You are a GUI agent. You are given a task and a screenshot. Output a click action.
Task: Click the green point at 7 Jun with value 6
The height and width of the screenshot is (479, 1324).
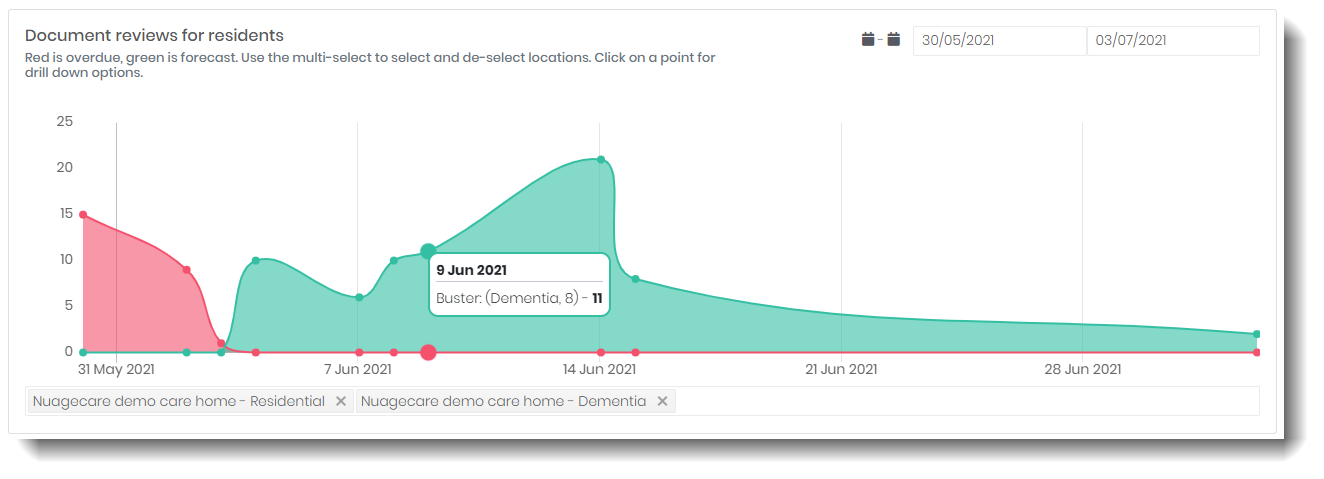click(359, 297)
